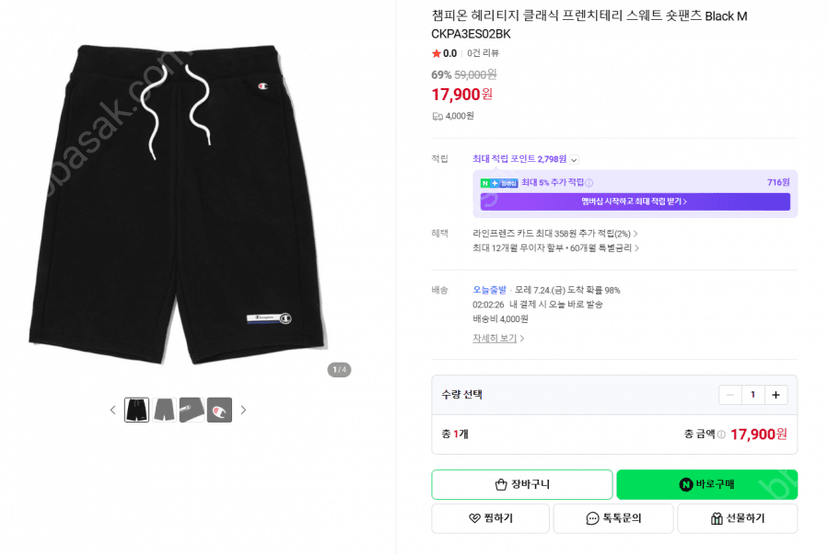Send as gift via 선물하기

click(737, 519)
